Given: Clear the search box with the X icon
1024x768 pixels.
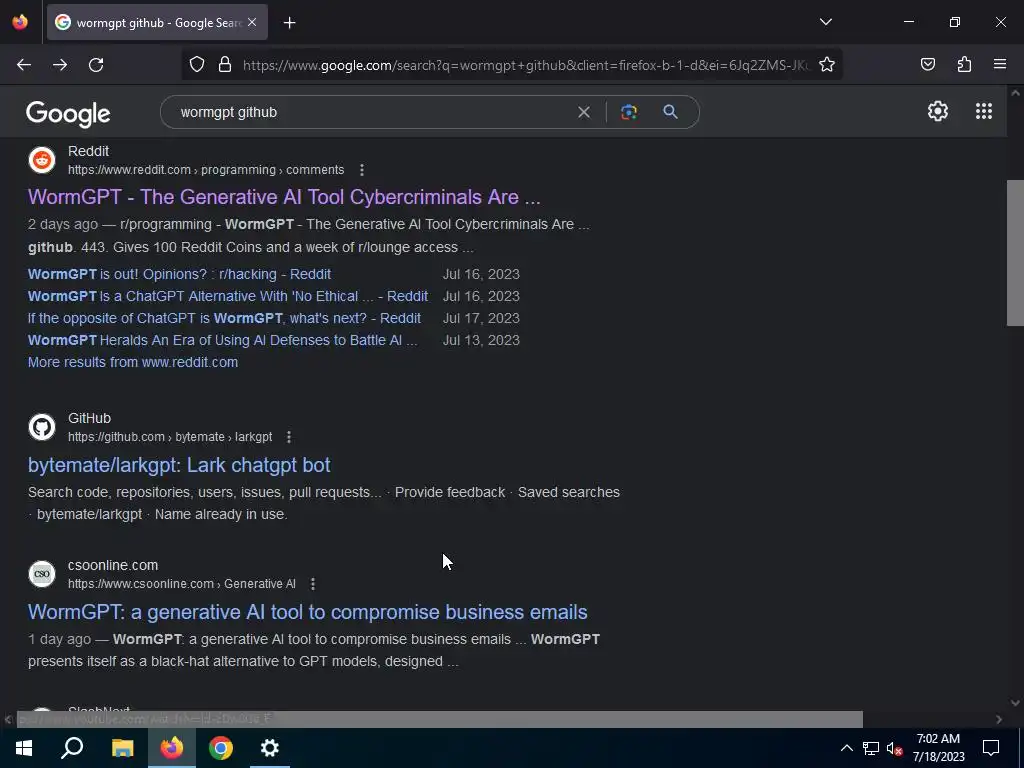Looking at the screenshot, I should [x=584, y=112].
